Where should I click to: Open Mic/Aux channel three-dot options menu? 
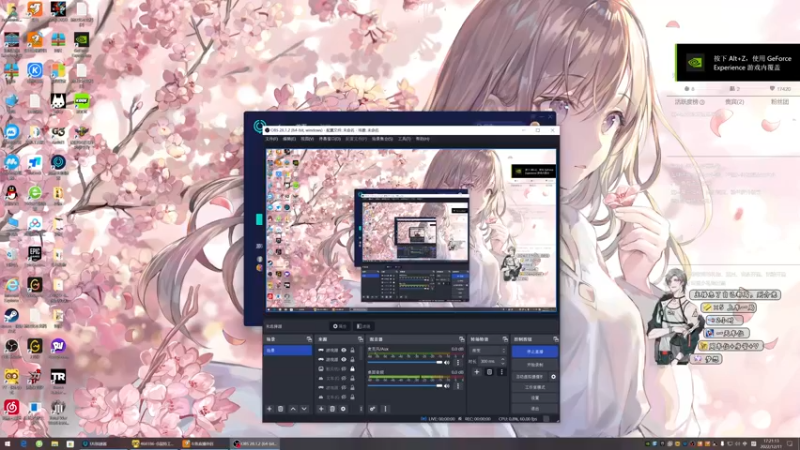tap(458, 363)
